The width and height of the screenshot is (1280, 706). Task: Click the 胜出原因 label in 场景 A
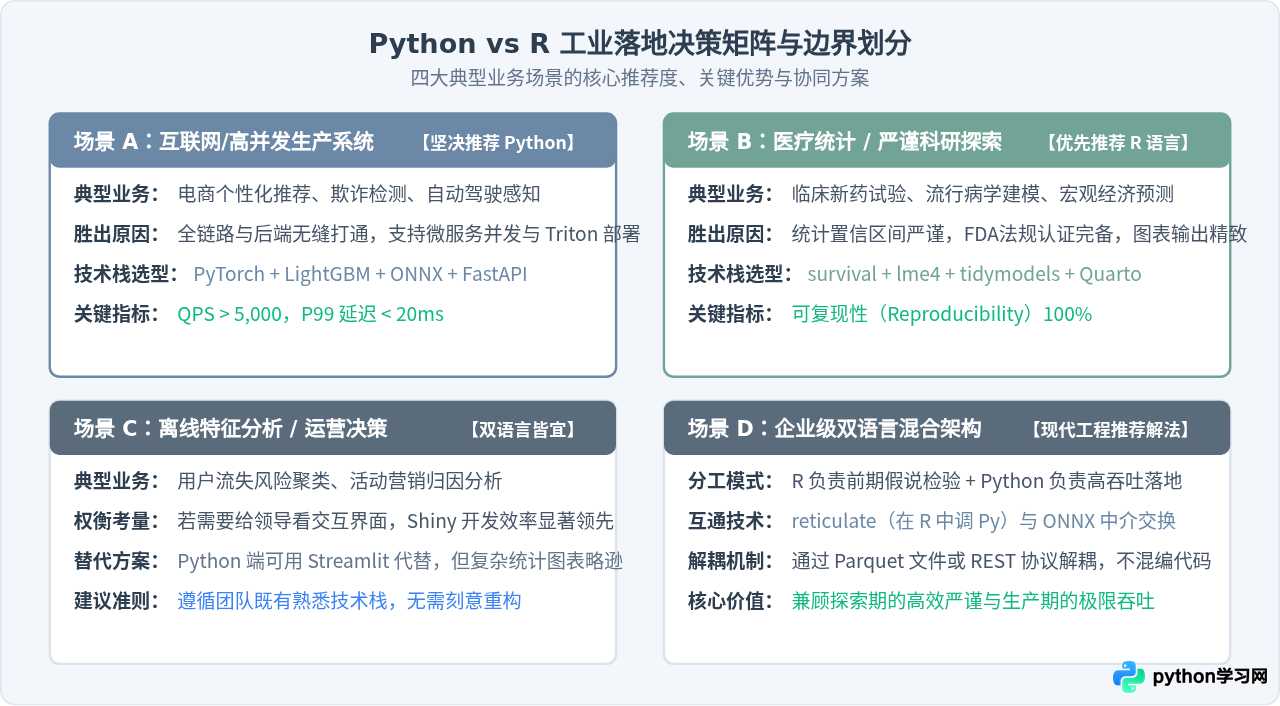click(x=116, y=234)
